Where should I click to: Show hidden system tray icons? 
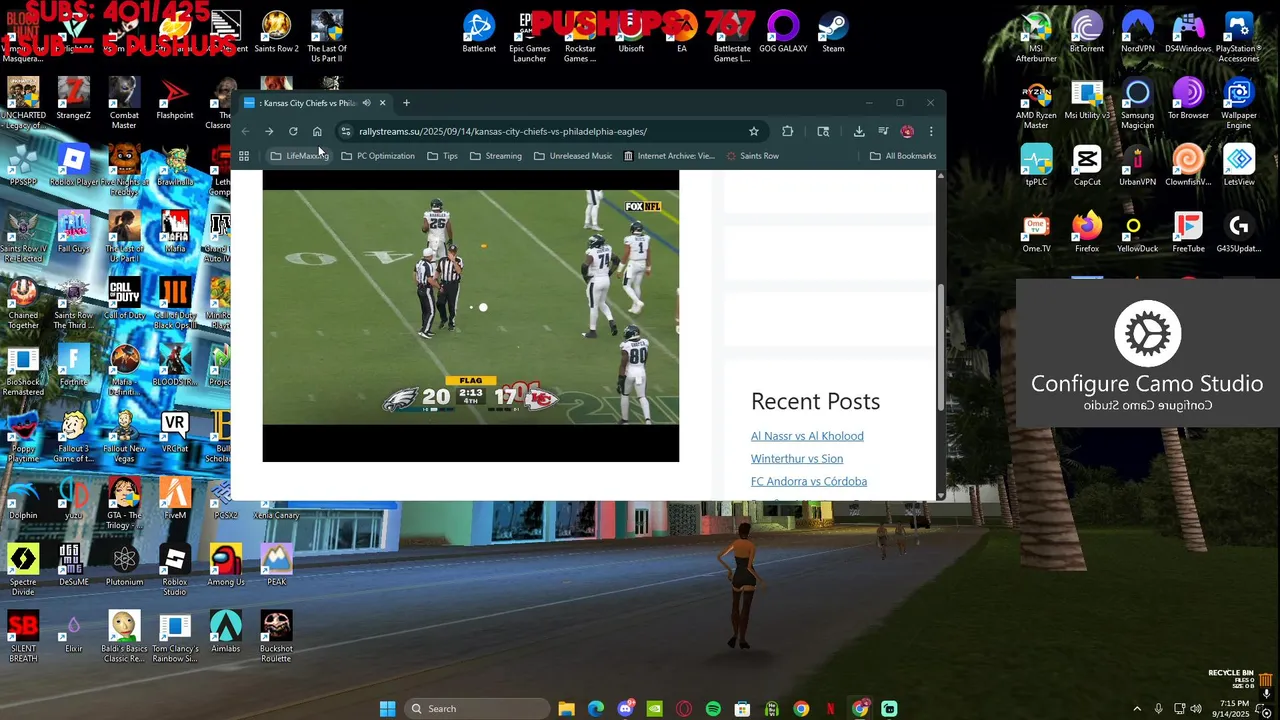tap(1137, 709)
